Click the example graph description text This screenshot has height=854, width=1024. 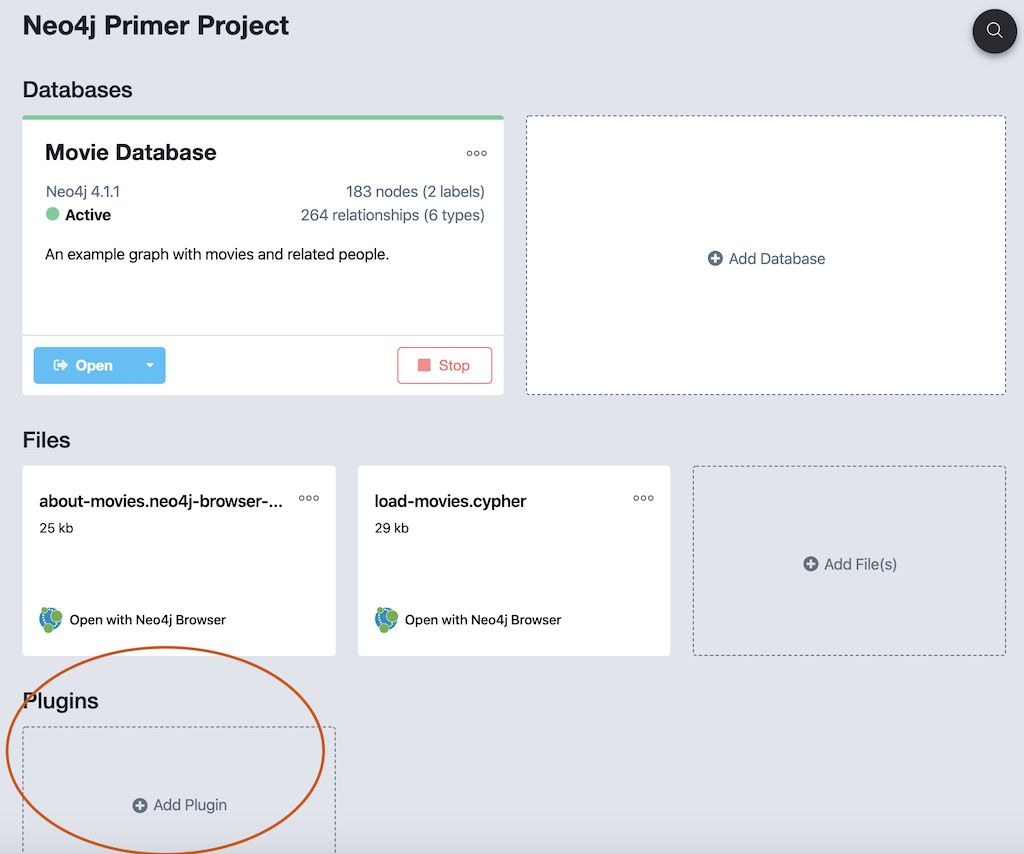tap(217, 254)
